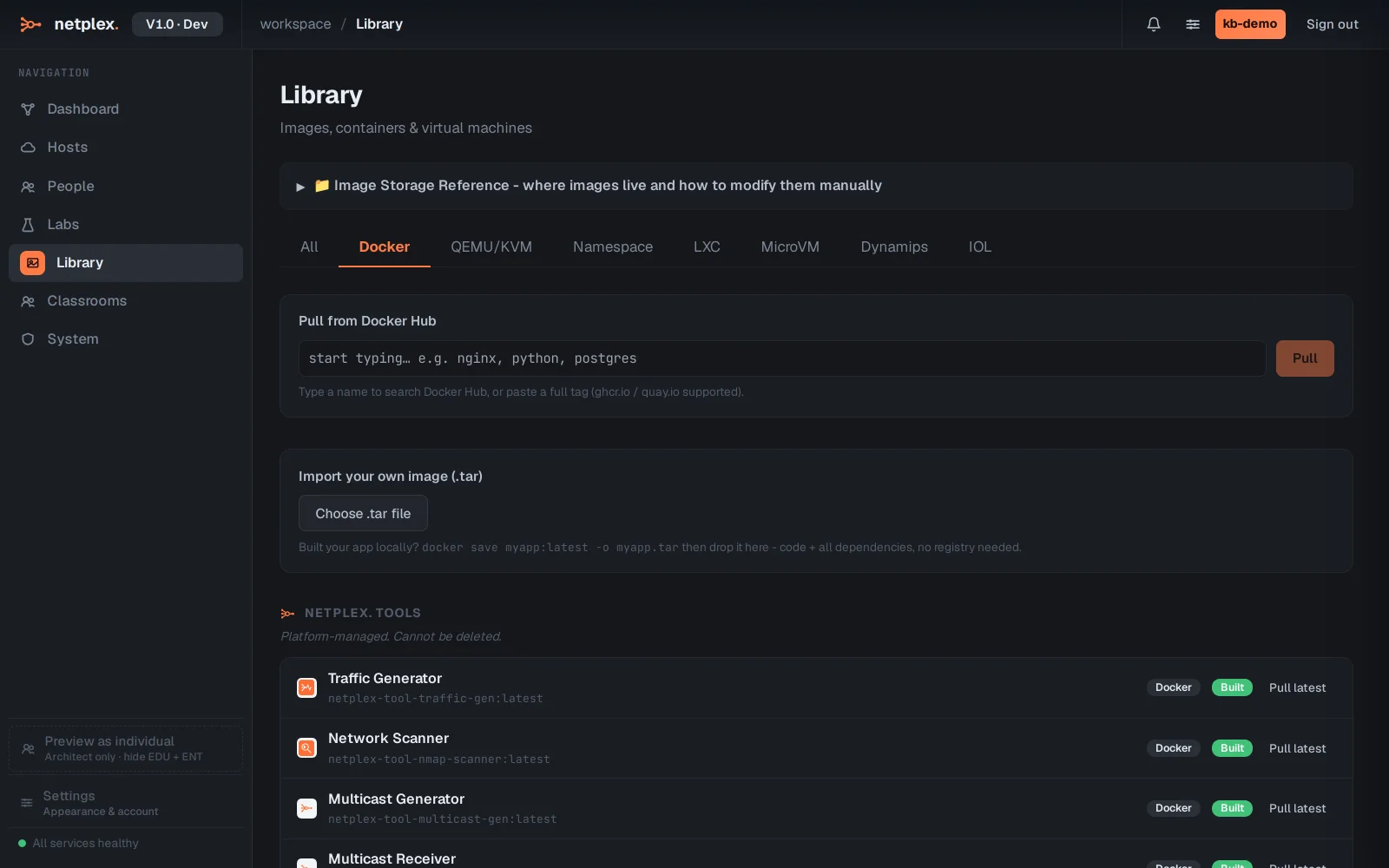Screen dimensions: 1389x868
Task: Open Dashboard from the navigation
Action: (126, 109)
